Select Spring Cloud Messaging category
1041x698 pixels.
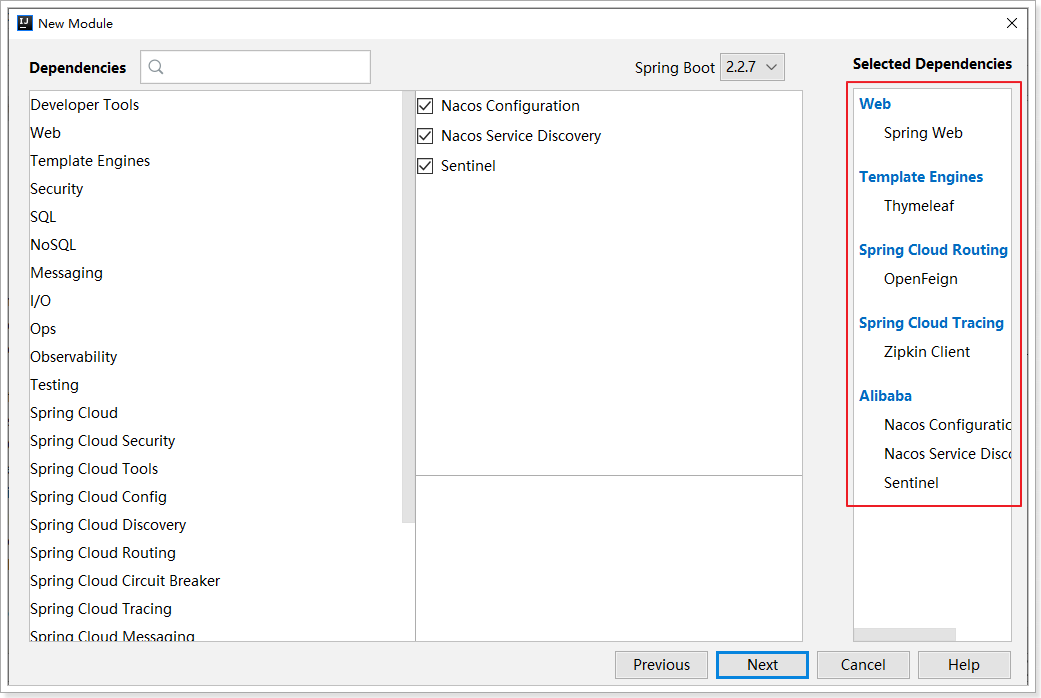pos(112,636)
